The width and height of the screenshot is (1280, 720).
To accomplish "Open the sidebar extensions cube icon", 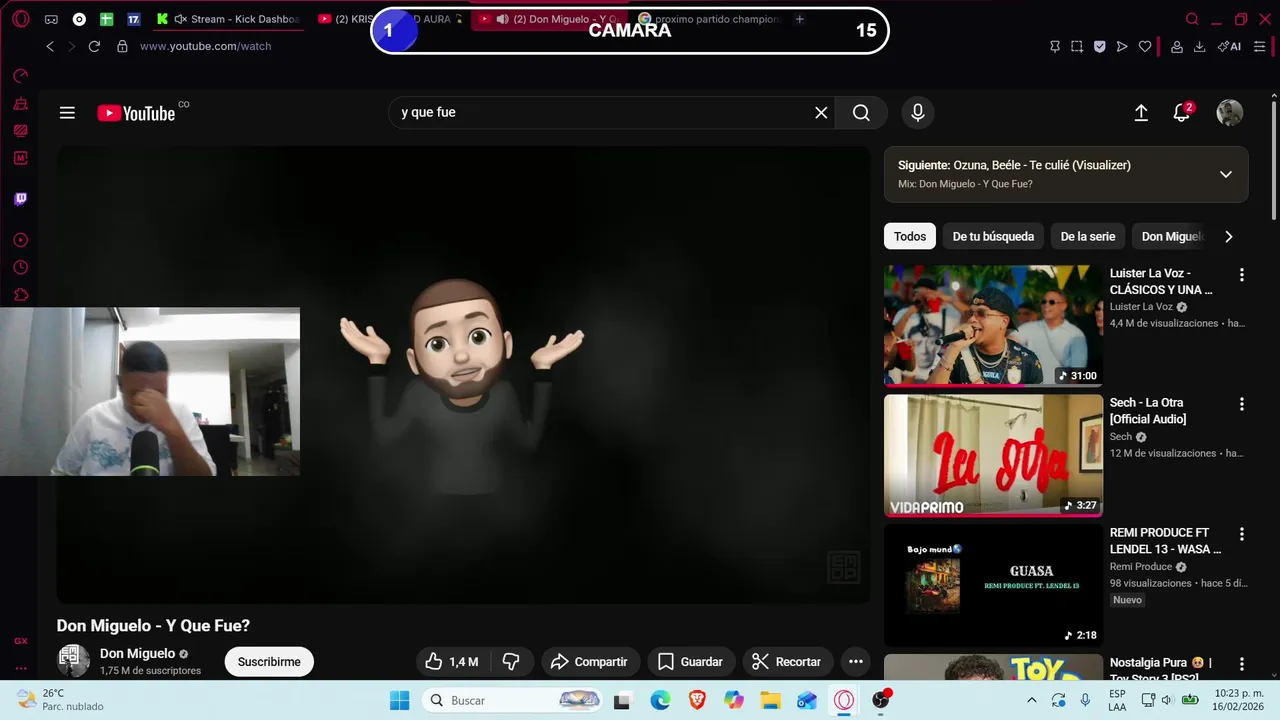I will point(21,294).
